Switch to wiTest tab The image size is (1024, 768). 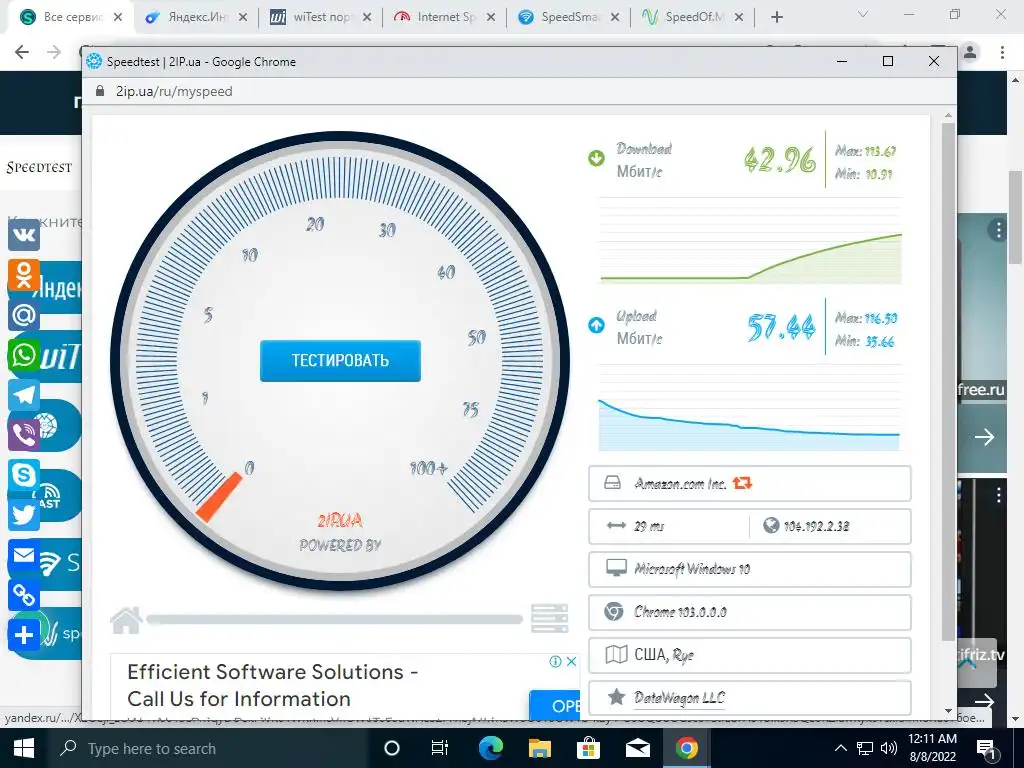[321, 17]
